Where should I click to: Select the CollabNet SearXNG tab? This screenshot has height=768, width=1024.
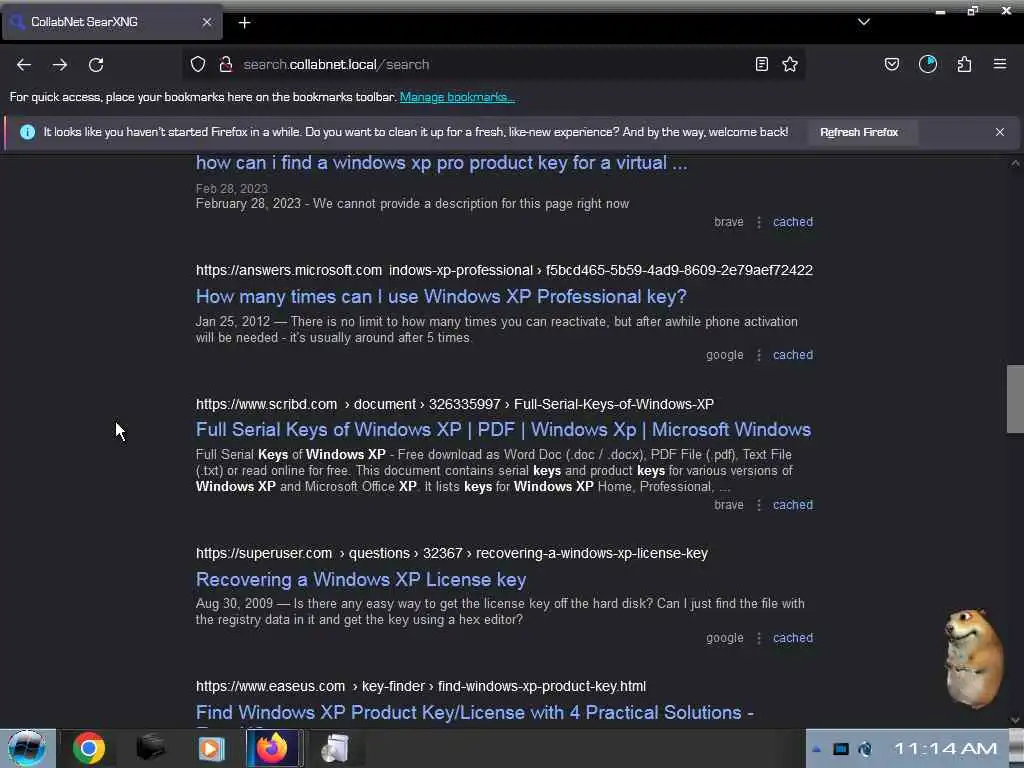pos(112,22)
